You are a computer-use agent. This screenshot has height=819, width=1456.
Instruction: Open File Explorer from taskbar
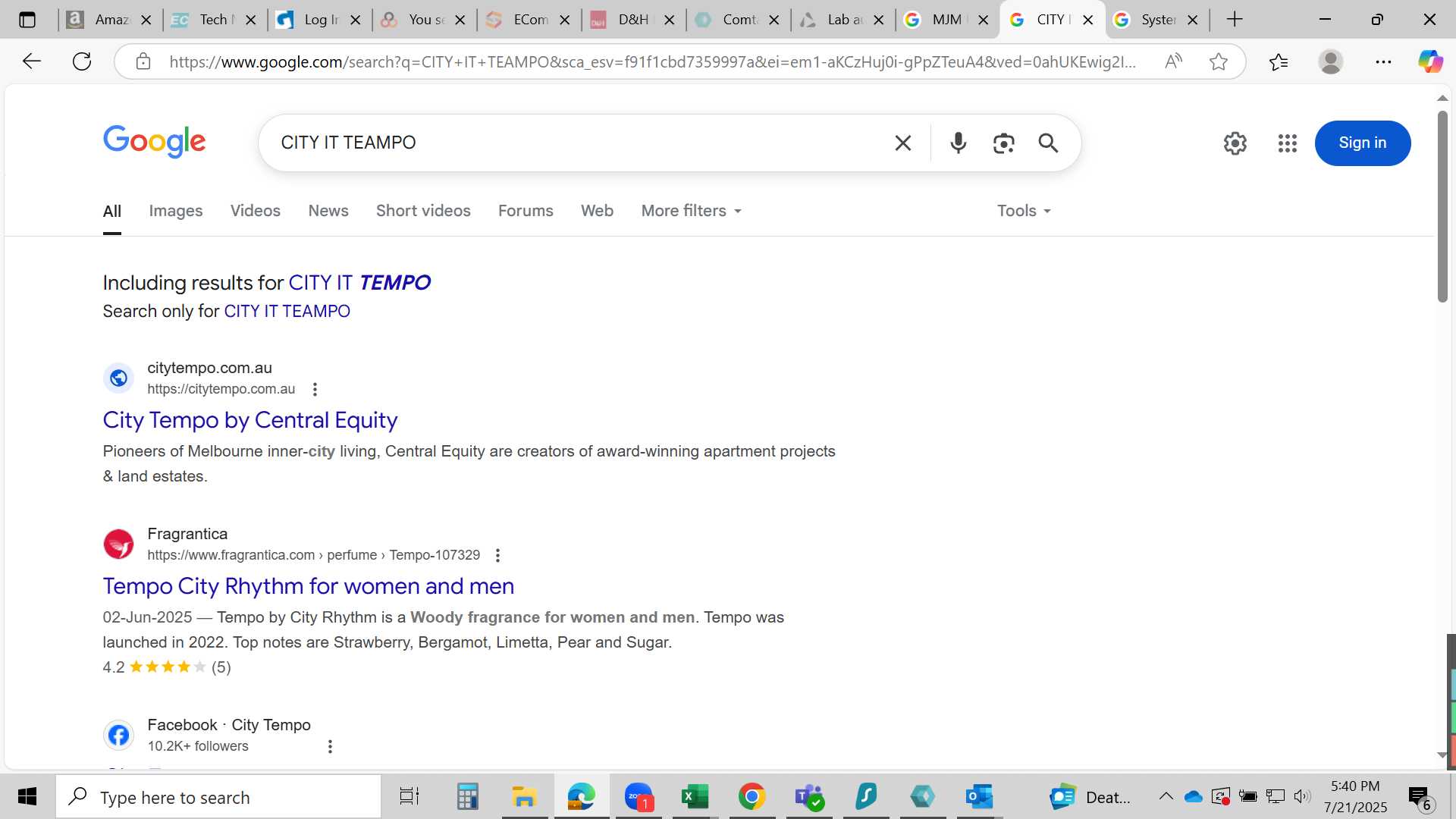(524, 796)
